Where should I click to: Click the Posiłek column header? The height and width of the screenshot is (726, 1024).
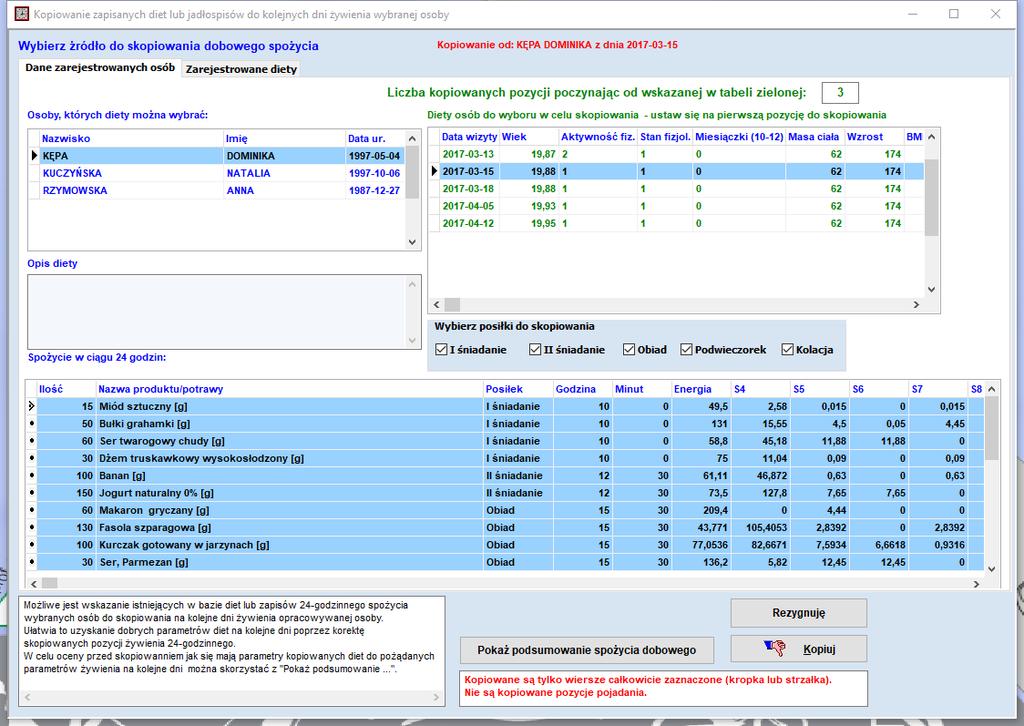click(x=518, y=388)
